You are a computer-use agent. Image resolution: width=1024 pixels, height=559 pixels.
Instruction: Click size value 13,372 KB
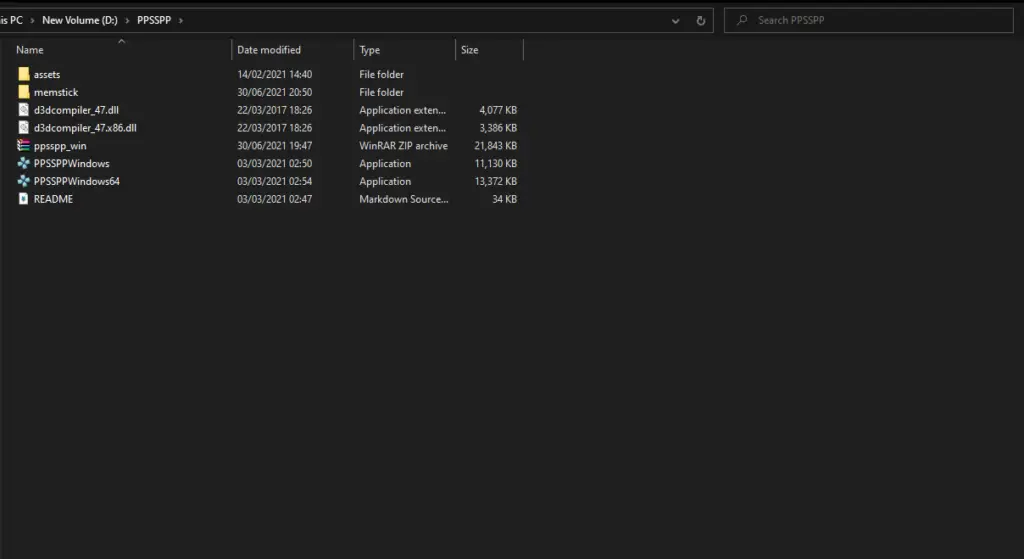496,181
